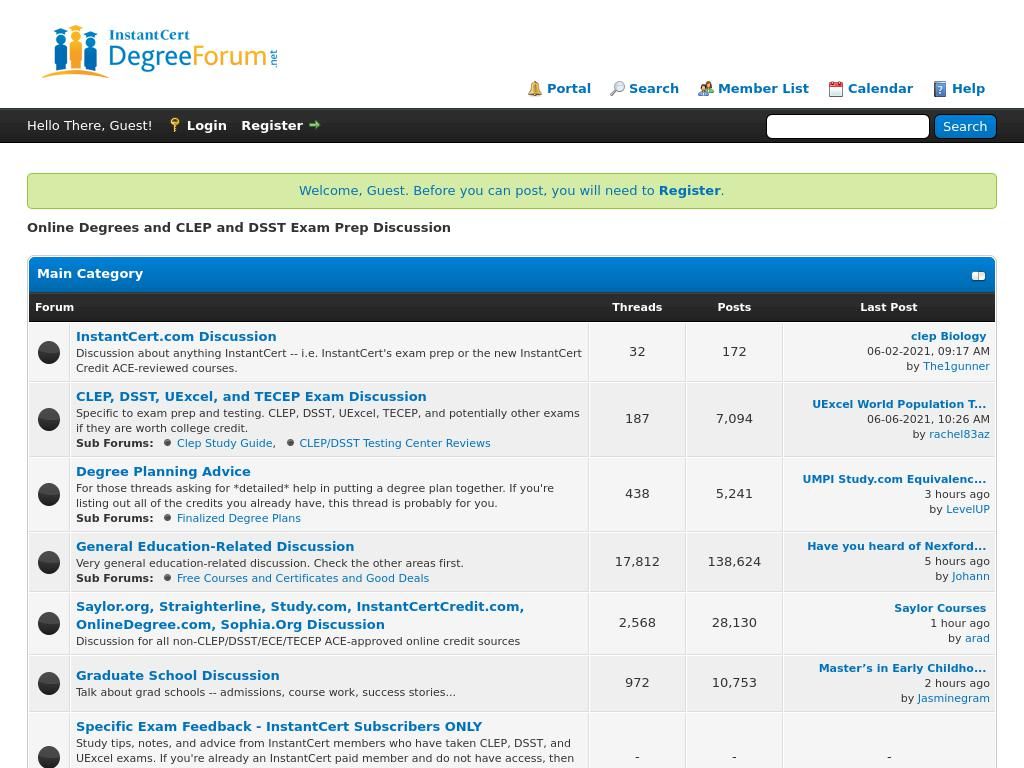1024x768 pixels.
Task: Click post count '138,624'
Action: pyautogui.click(x=734, y=562)
